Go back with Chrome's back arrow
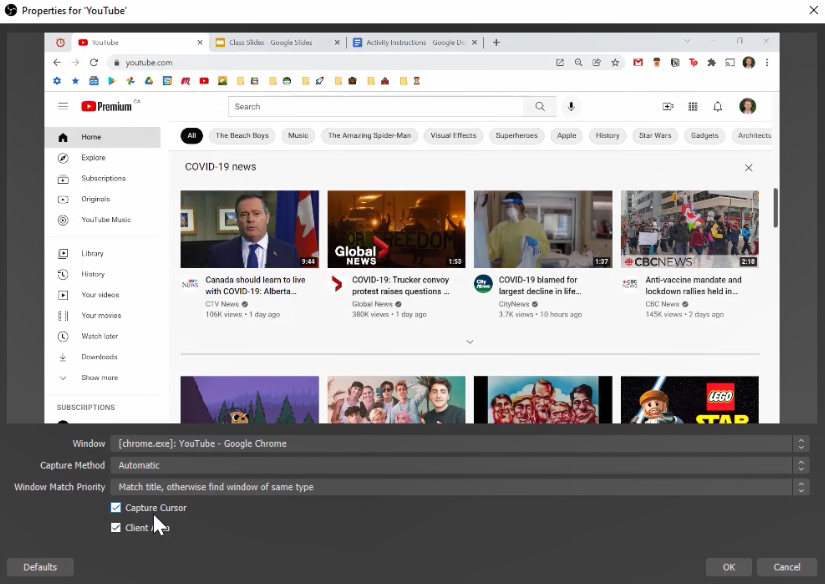 point(57,63)
